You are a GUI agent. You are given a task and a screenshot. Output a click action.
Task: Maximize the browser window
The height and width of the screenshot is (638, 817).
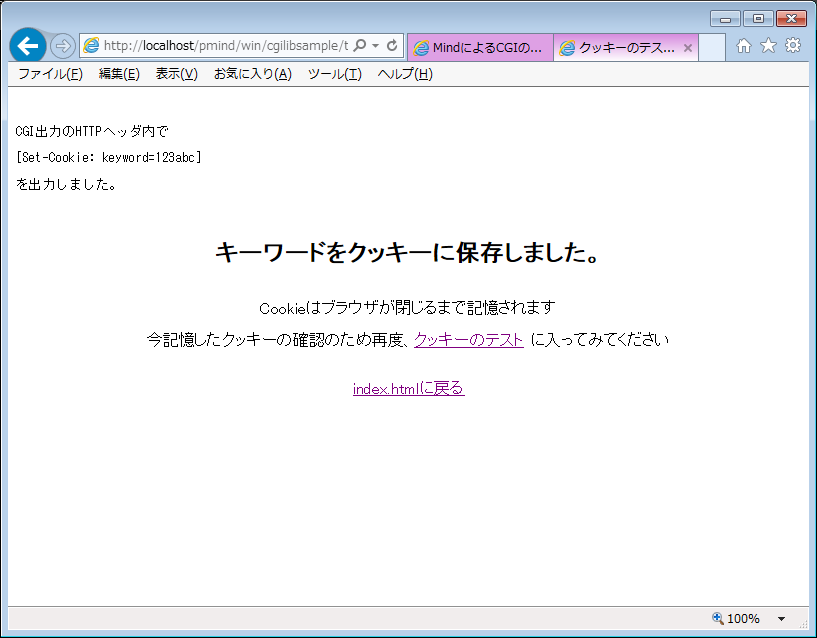coord(759,19)
